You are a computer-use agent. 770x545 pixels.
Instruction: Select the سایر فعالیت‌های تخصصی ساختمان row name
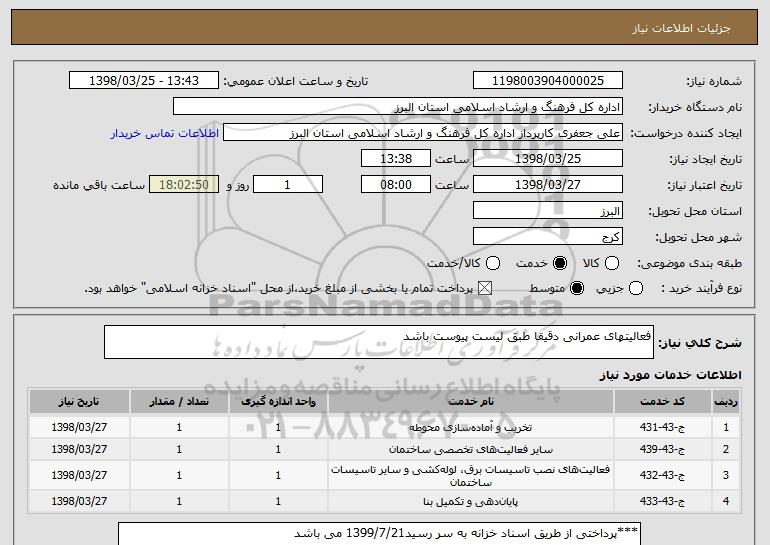coord(470,449)
